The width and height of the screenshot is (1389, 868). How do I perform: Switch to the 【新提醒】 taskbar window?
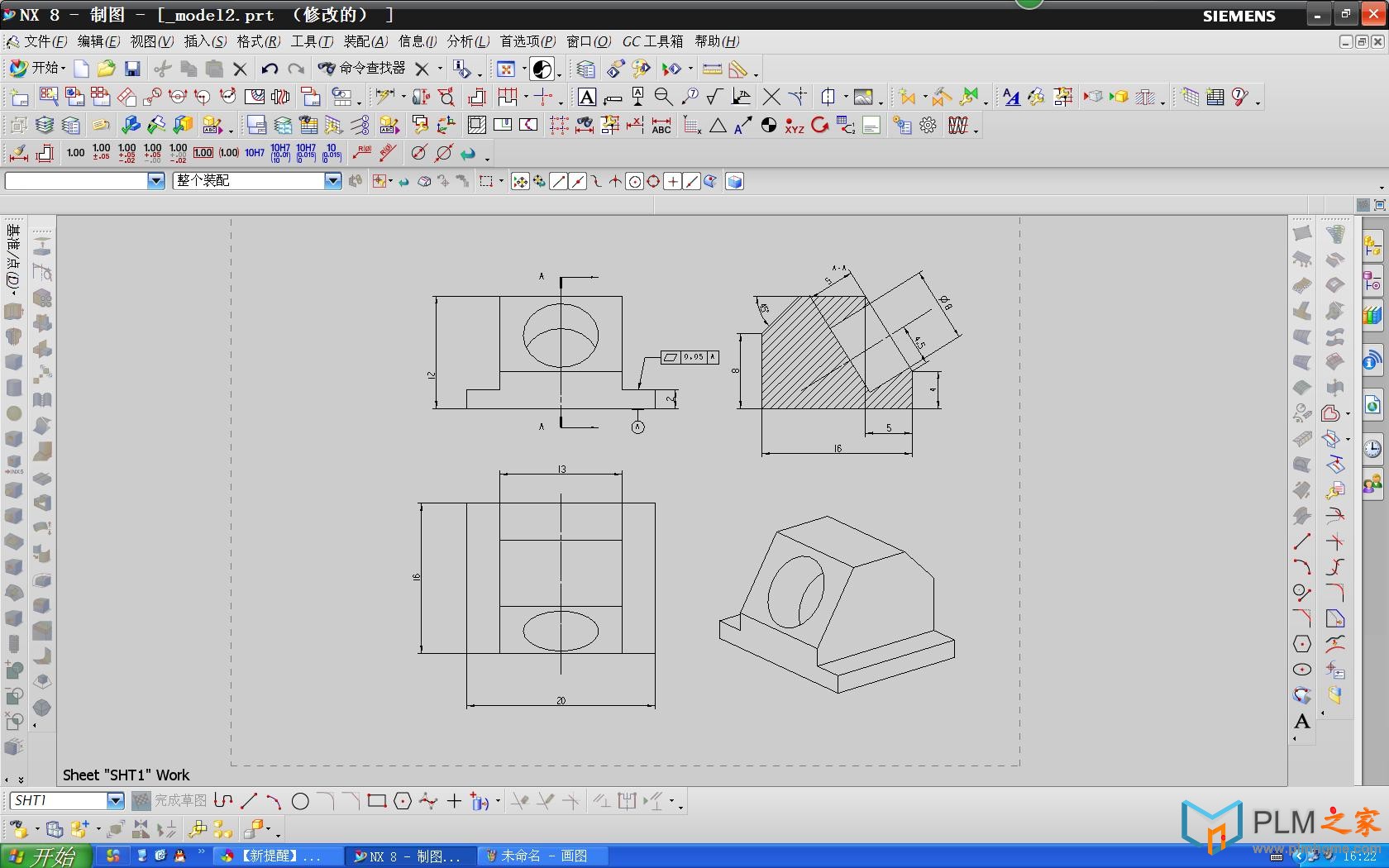(279, 856)
